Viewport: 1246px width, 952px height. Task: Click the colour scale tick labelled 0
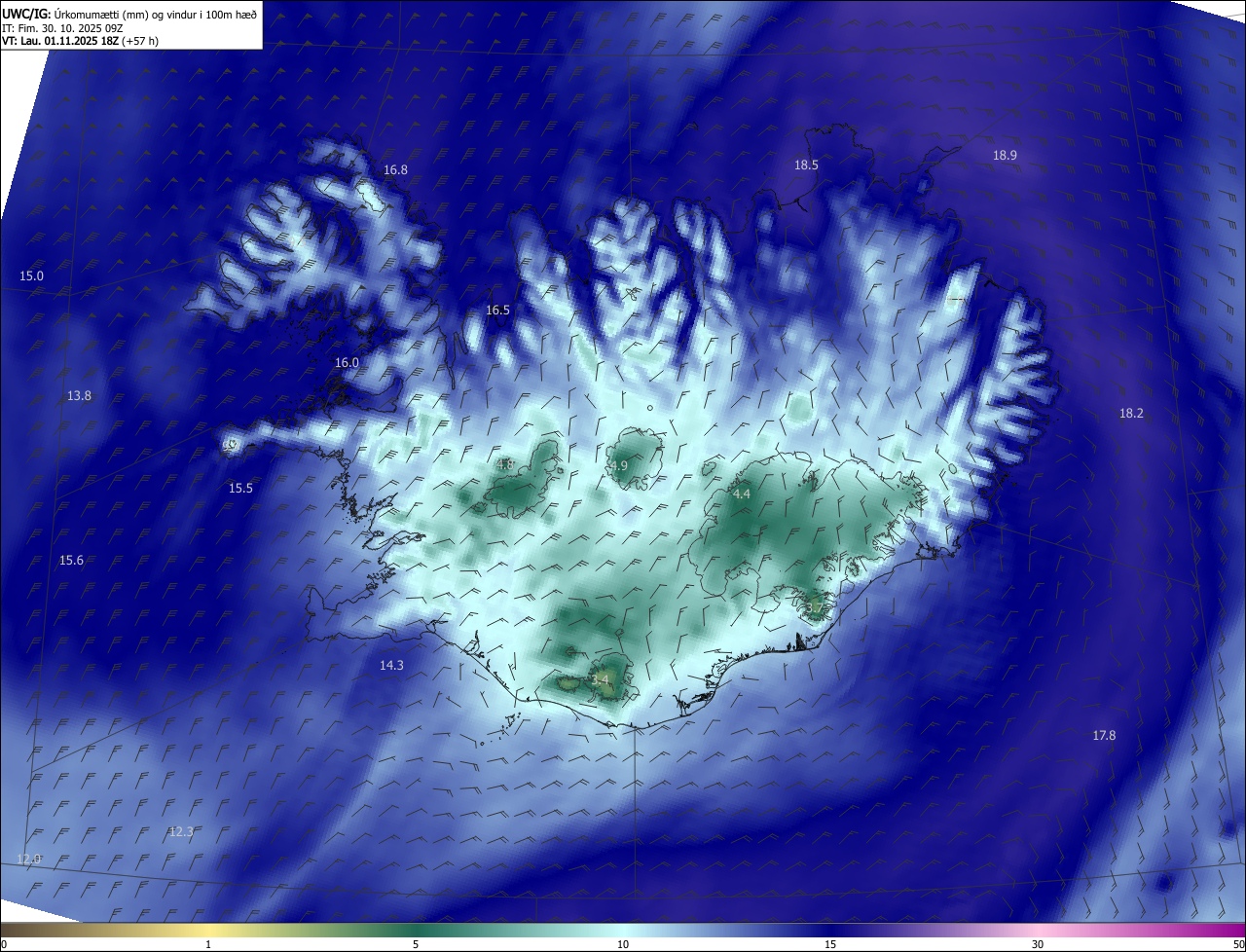click(4, 944)
